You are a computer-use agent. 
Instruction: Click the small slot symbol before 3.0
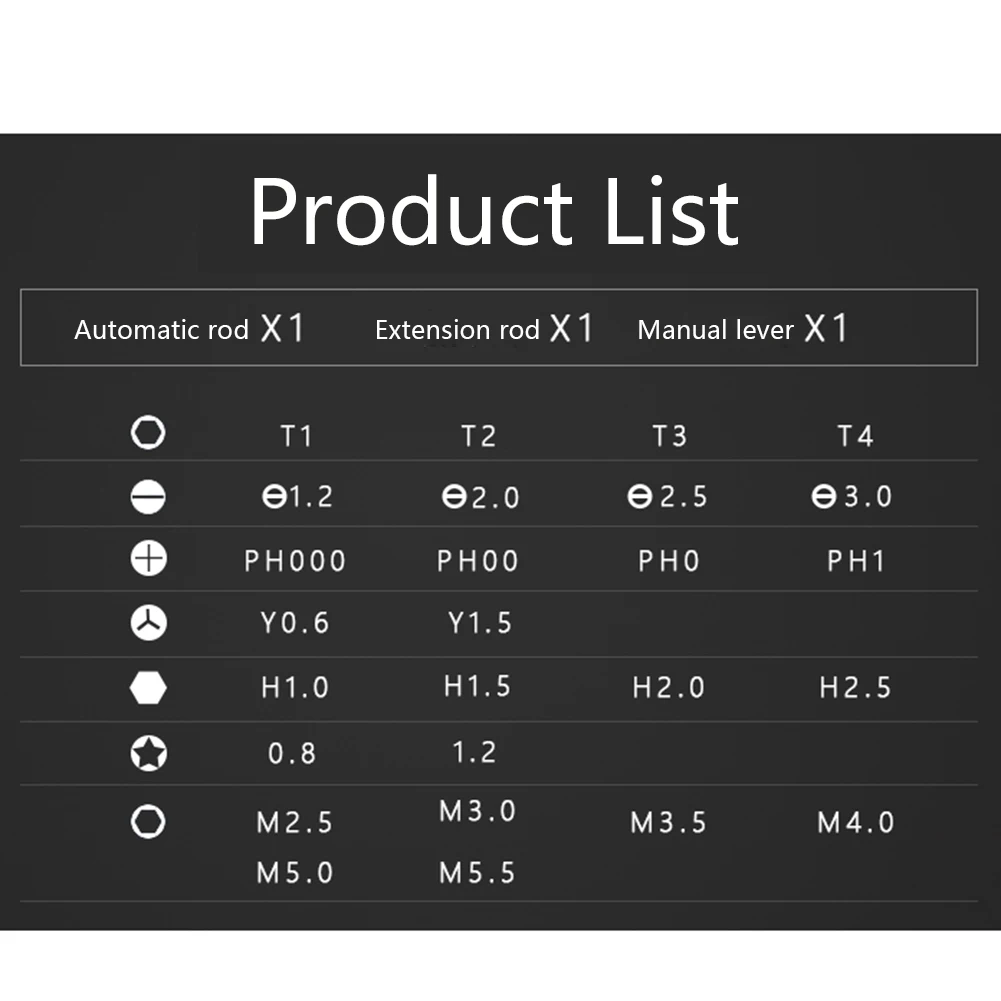pyautogui.click(x=824, y=497)
